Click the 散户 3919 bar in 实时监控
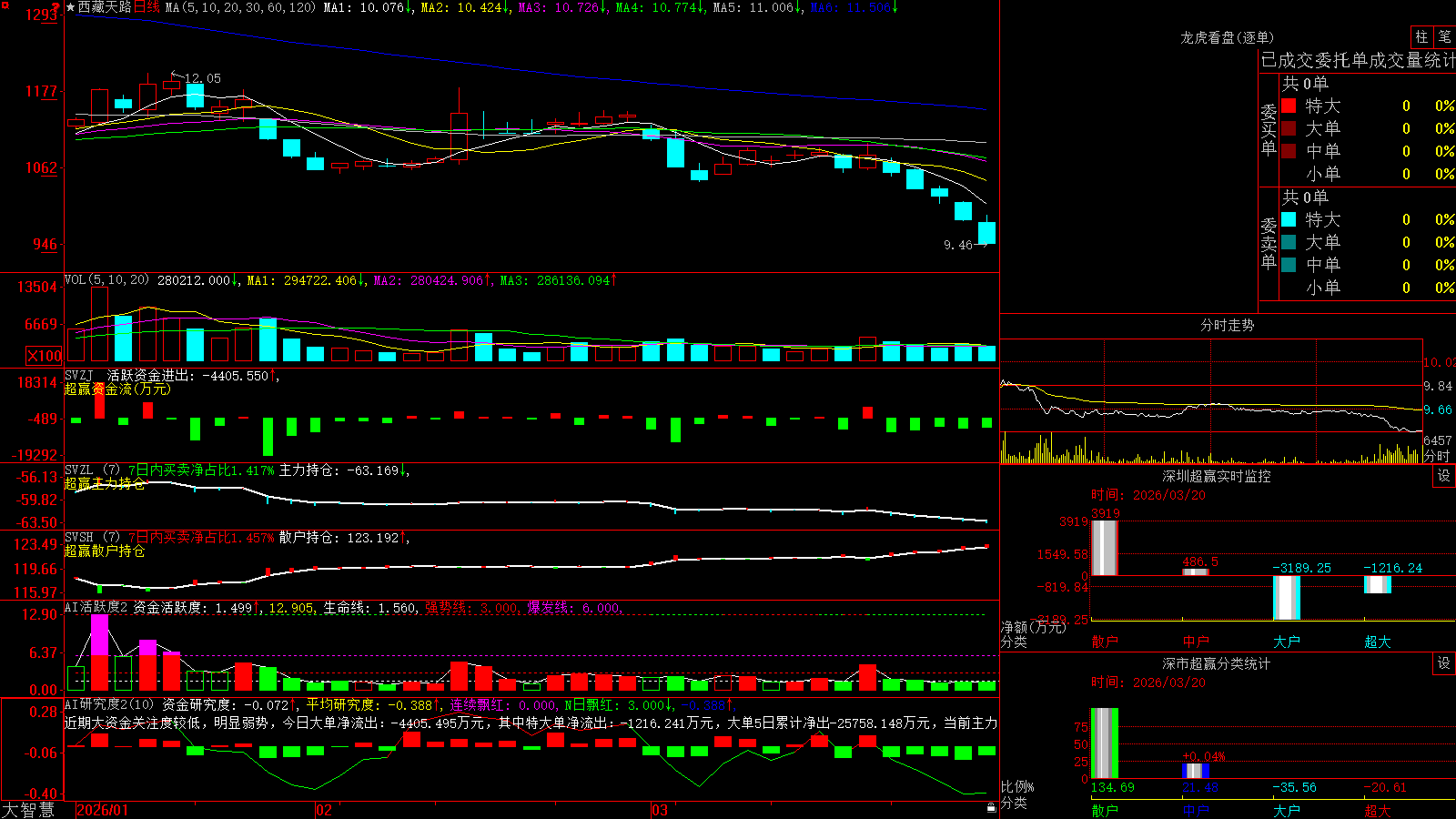 point(1104,548)
